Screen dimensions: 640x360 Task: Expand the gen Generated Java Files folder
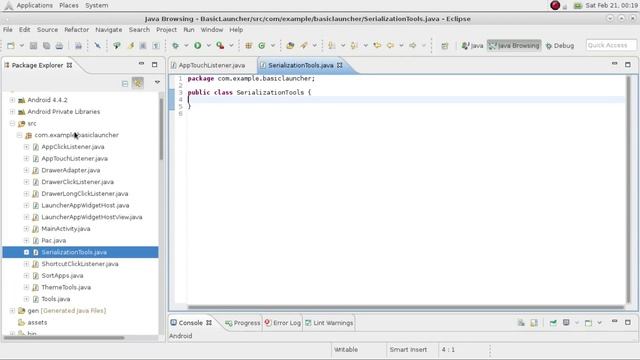[12, 311]
